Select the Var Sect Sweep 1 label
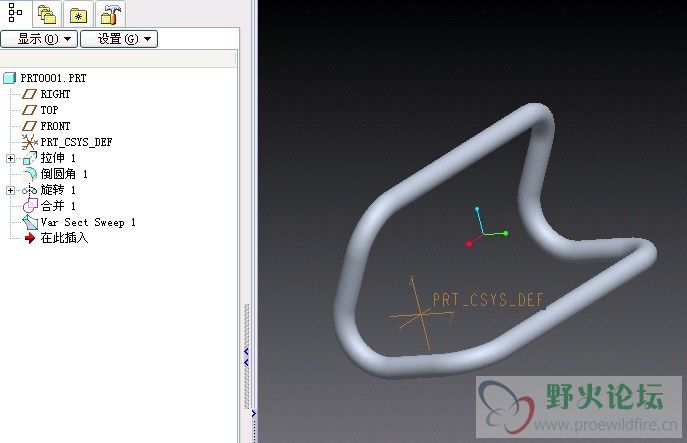This screenshot has height=443, width=687. 88,222
